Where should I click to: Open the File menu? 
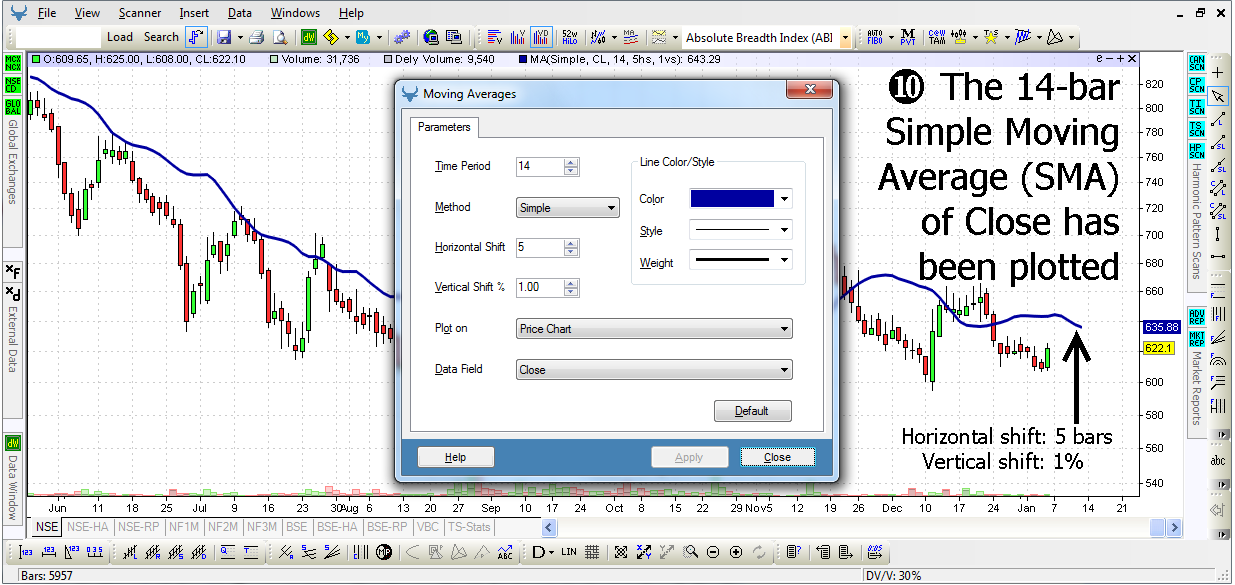(47, 13)
